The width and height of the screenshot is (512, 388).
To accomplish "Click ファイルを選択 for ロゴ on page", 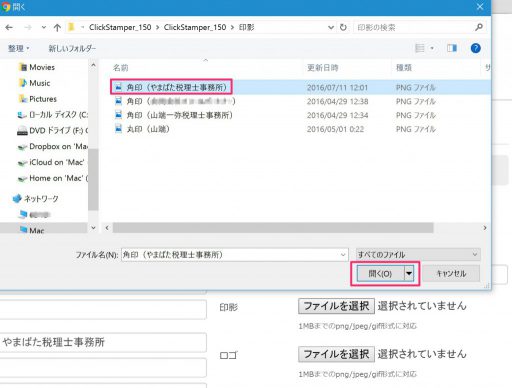I will coord(337,354).
